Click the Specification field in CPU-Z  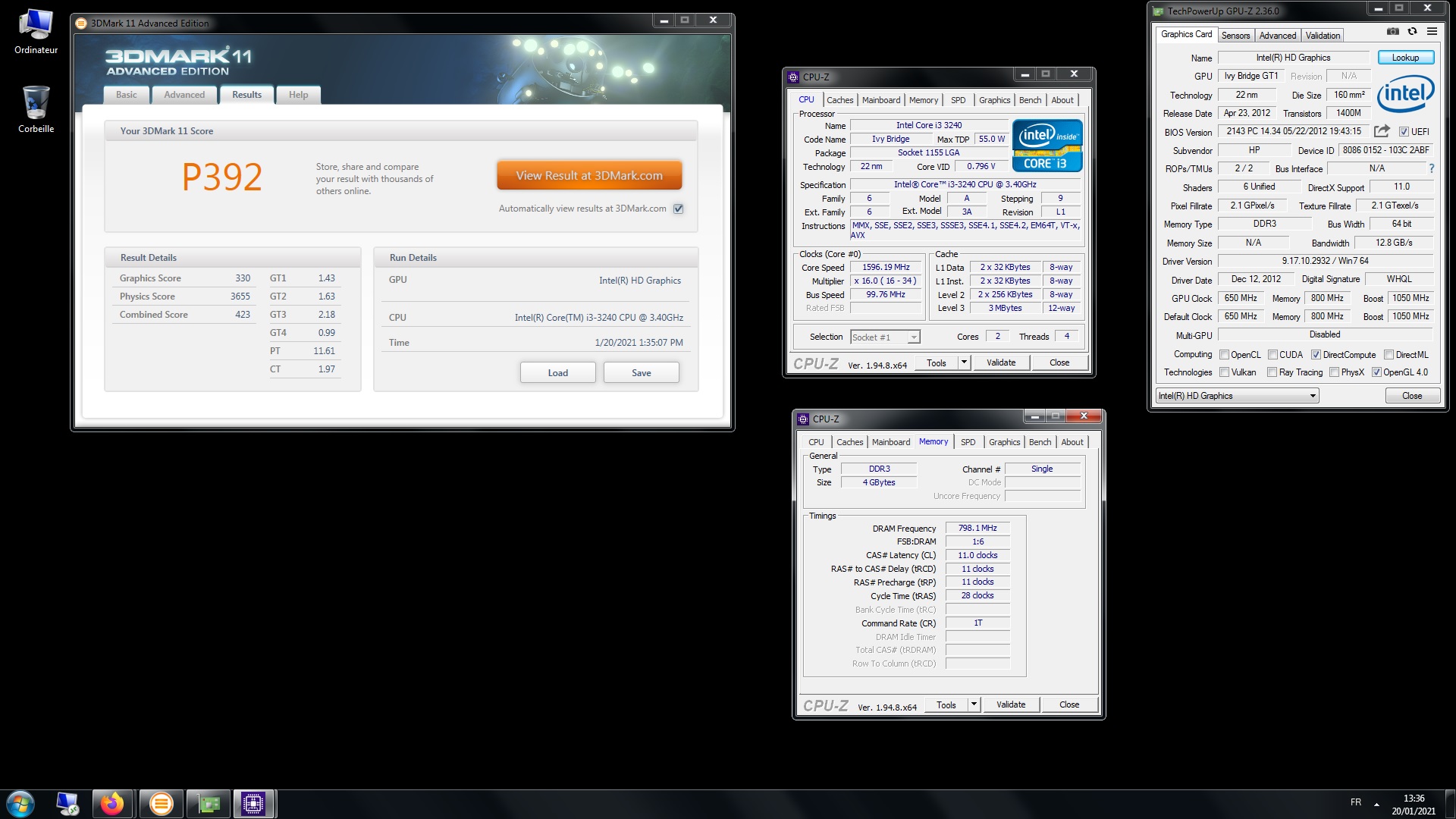coord(965,184)
